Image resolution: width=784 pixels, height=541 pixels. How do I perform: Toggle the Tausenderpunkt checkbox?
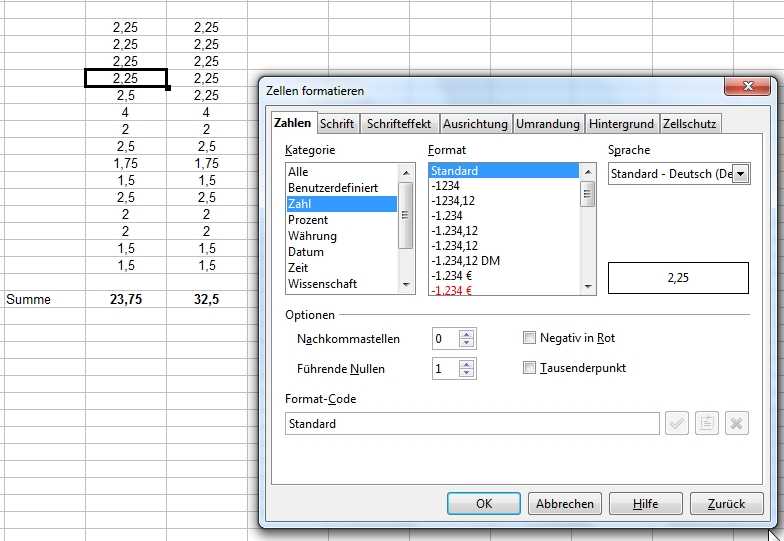[530, 368]
